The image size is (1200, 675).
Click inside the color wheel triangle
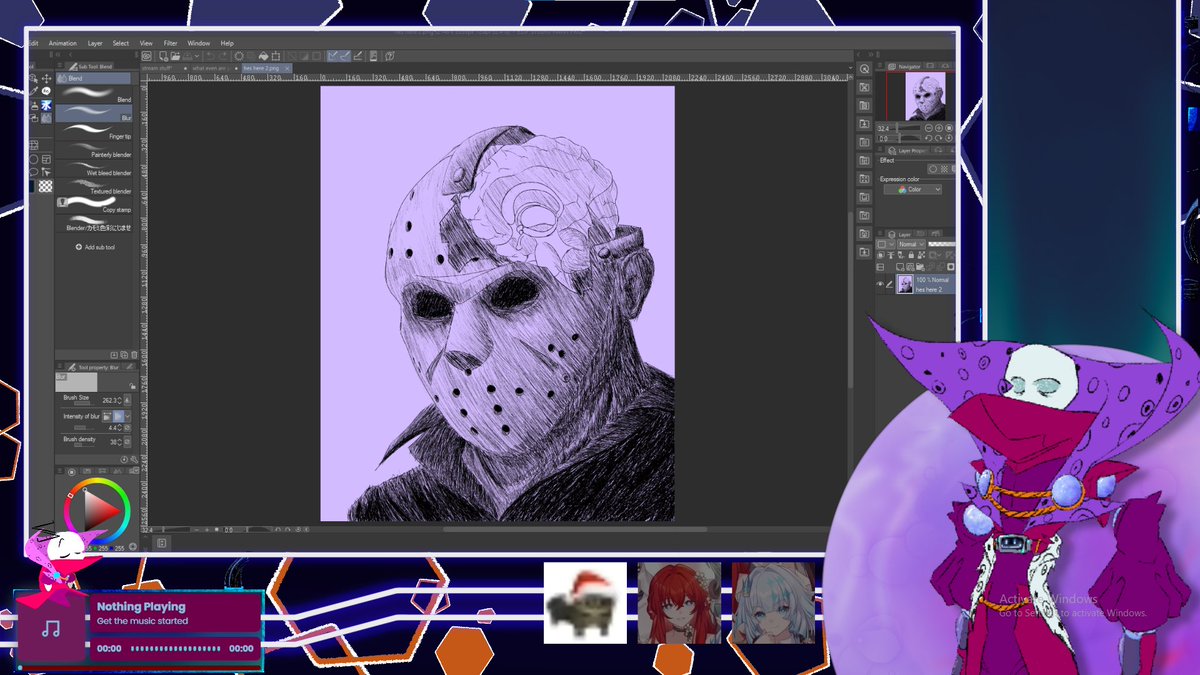pos(99,509)
